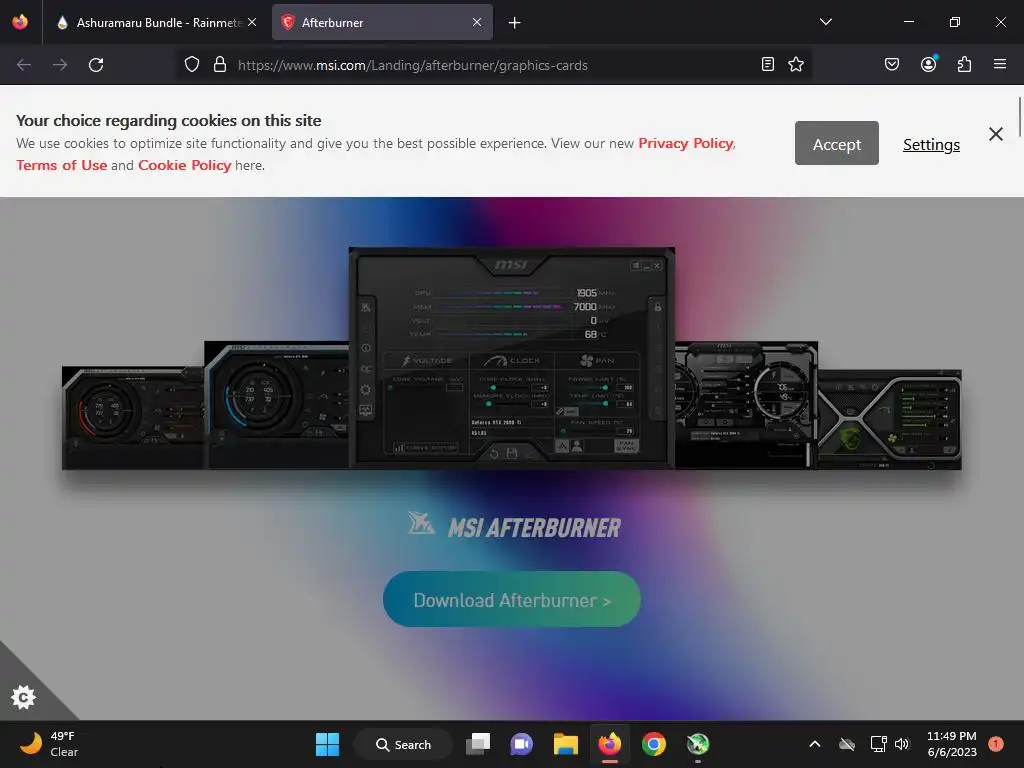Image resolution: width=1024 pixels, height=768 pixels.
Task: Click the MSI Afterburner logo
Action: [514, 526]
